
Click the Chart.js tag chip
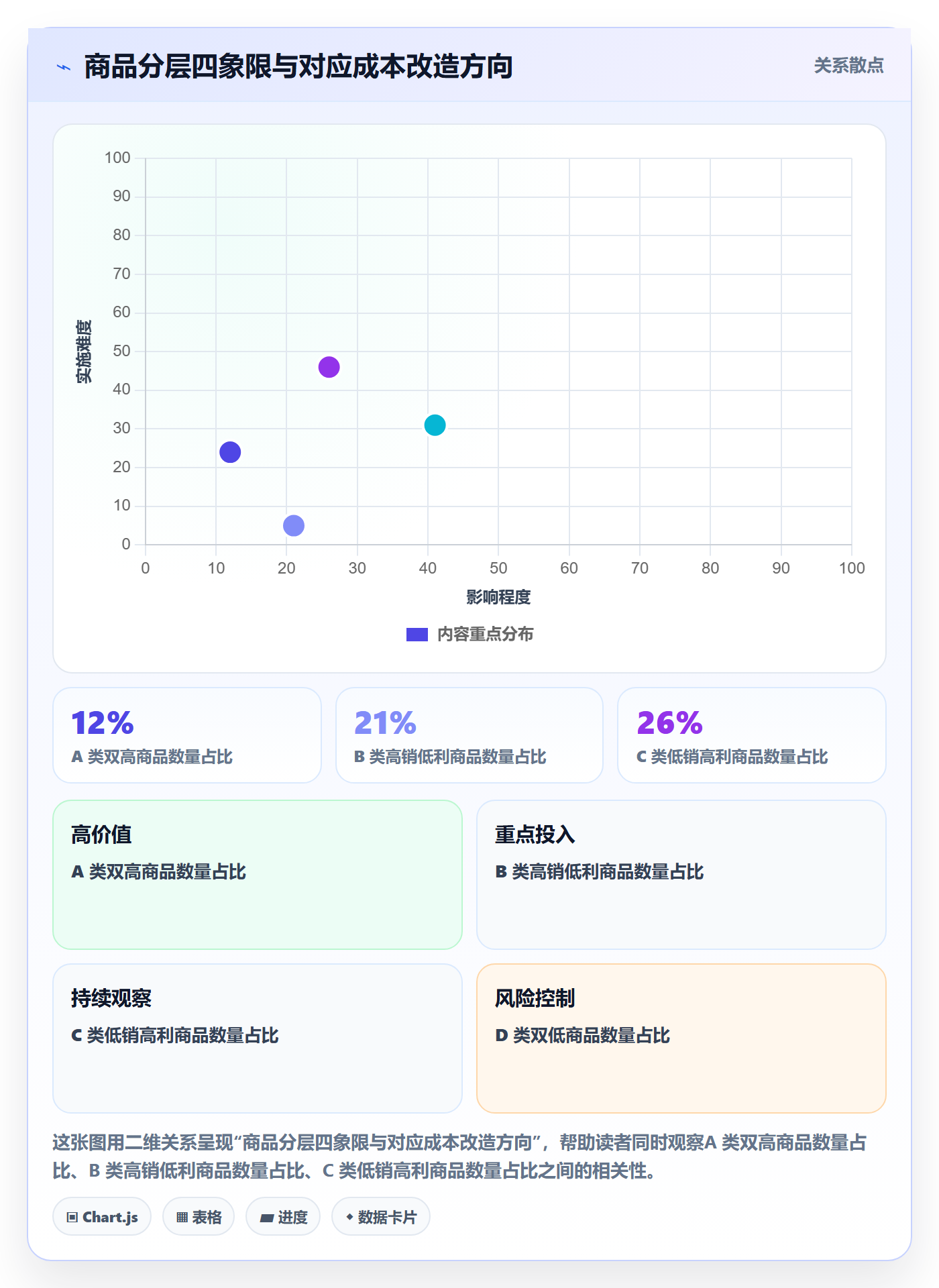click(102, 1216)
